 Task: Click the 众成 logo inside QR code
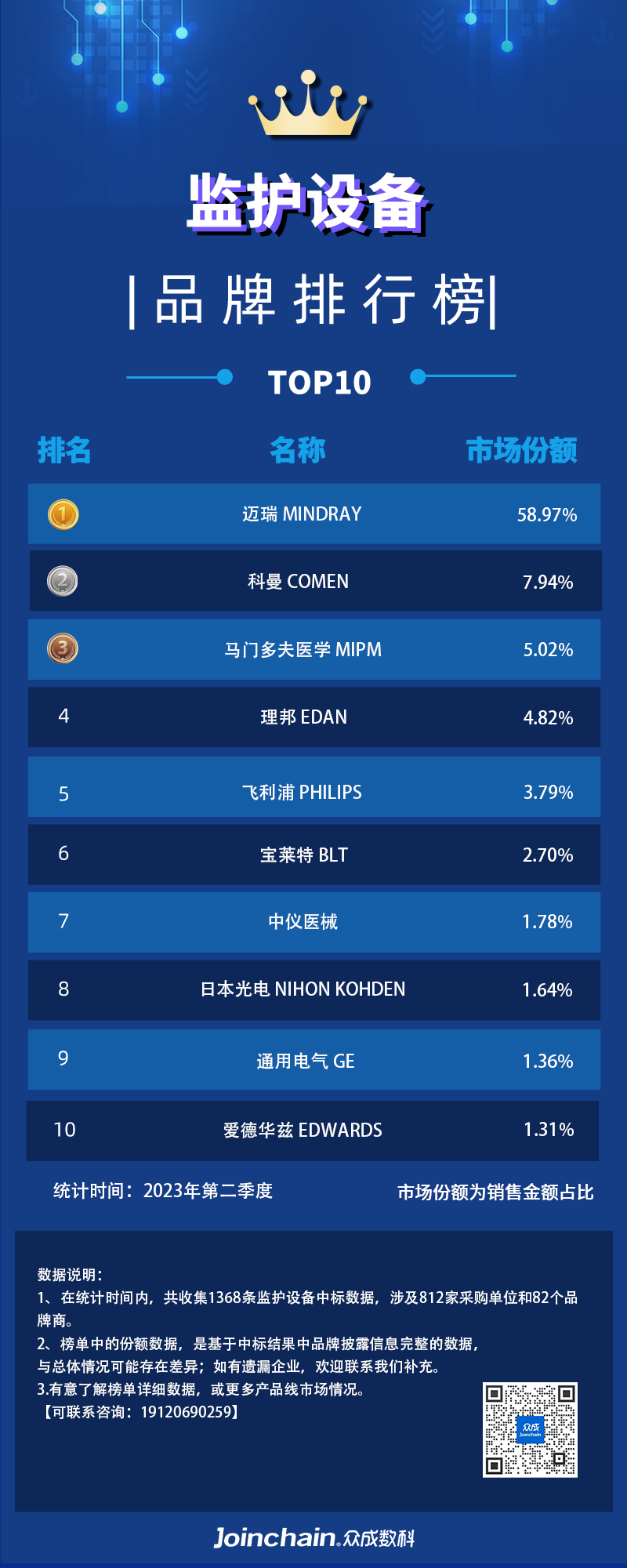(531, 1429)
